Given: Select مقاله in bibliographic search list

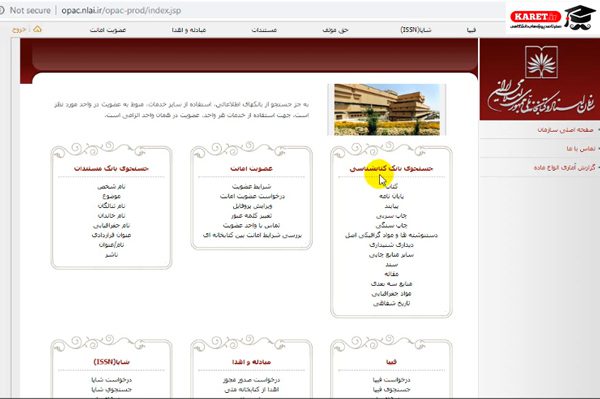Looking at the screenshot, I should [391, 274].
